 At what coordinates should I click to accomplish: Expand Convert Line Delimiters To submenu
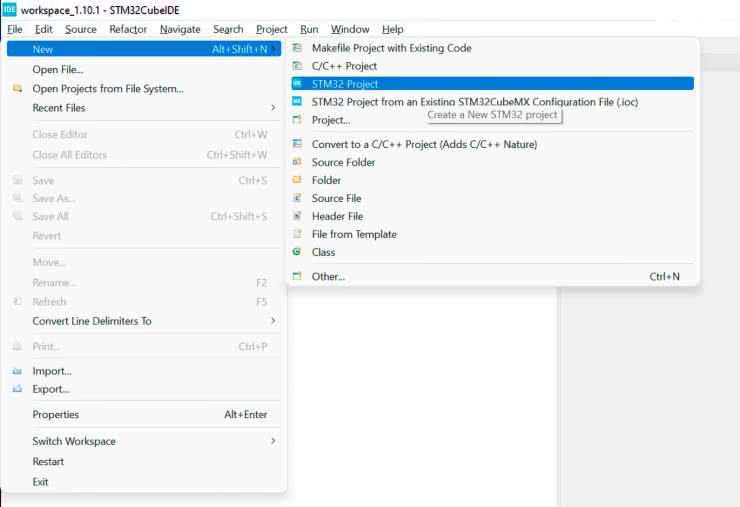click(272, 321)
